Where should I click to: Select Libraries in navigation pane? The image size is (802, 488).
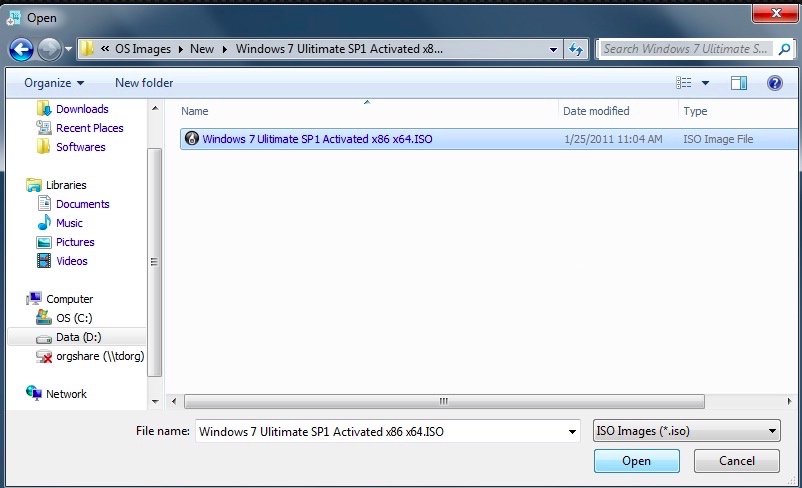pos(66,185)
